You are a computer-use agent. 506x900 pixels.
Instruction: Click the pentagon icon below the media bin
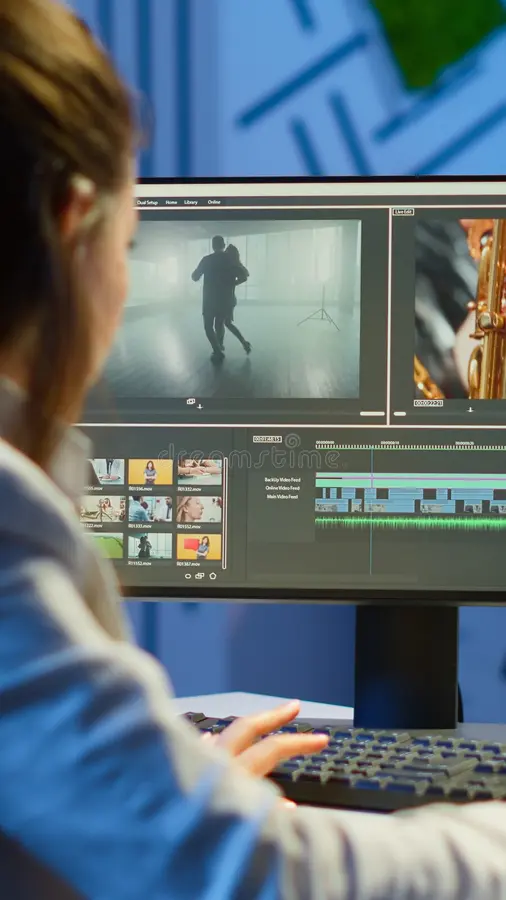click(213, 576)
